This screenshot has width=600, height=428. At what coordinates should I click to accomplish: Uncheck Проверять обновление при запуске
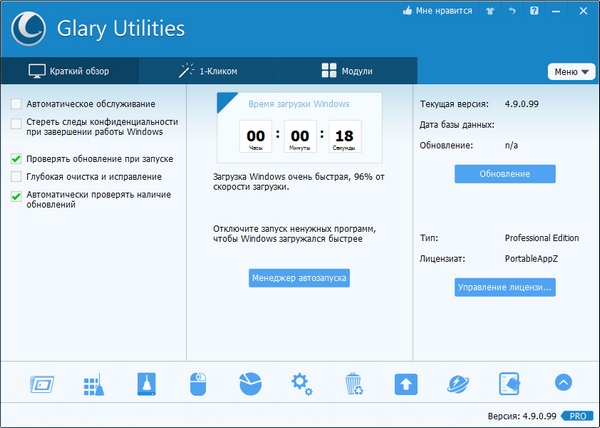16,158
